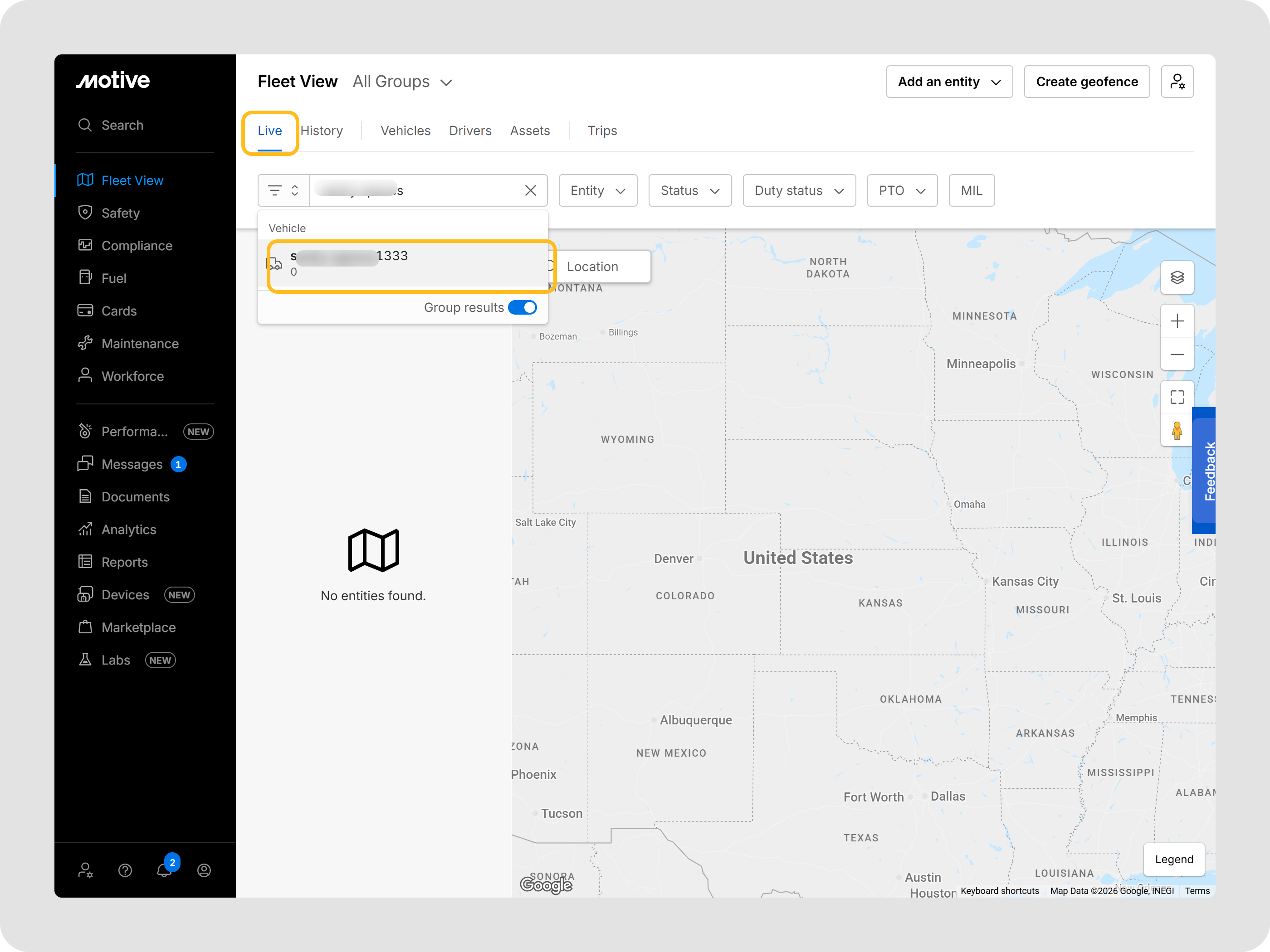Screen dimensions: 1270x952
Task: Click the Create geofence button
Action: [1087, 82]
